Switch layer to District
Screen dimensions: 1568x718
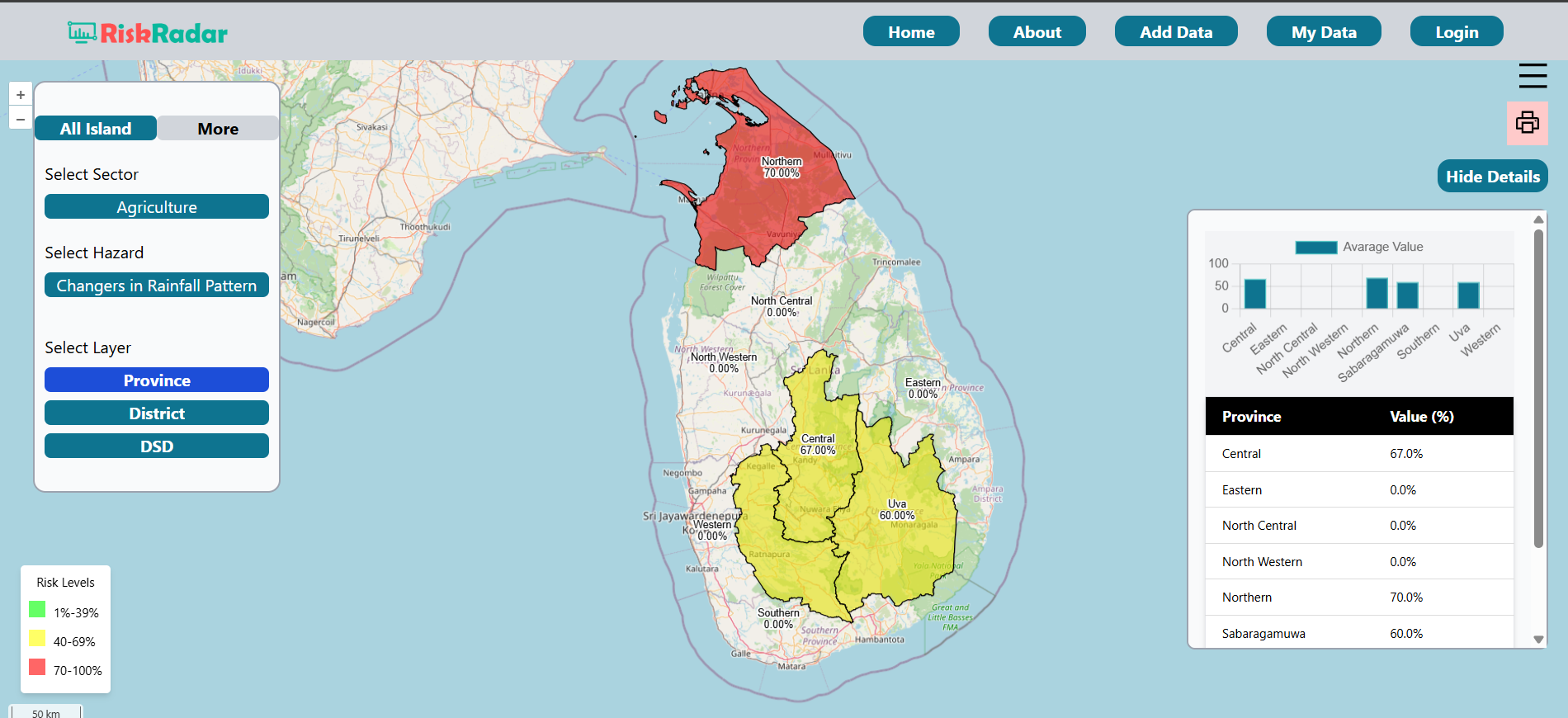(x=157, y=413)
